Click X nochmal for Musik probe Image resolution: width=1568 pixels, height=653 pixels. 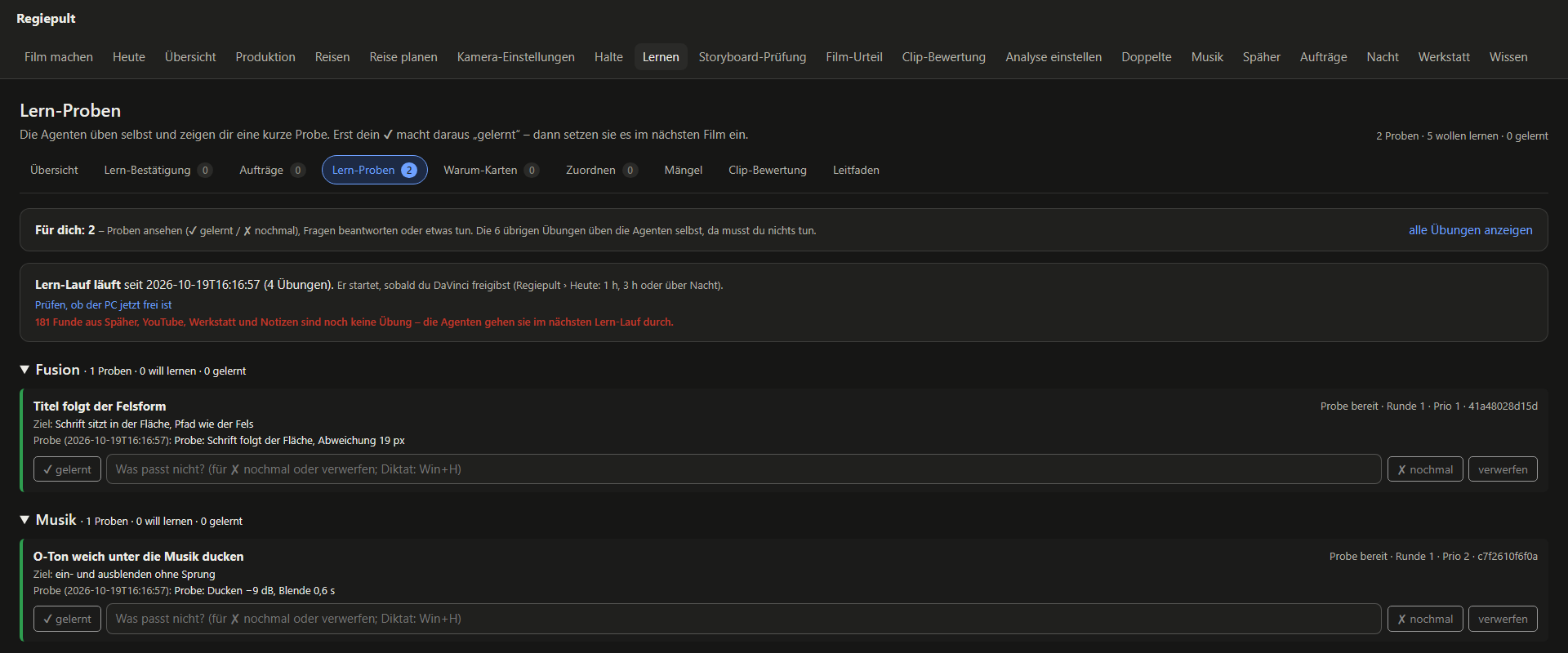click(x=1425, y=619)
